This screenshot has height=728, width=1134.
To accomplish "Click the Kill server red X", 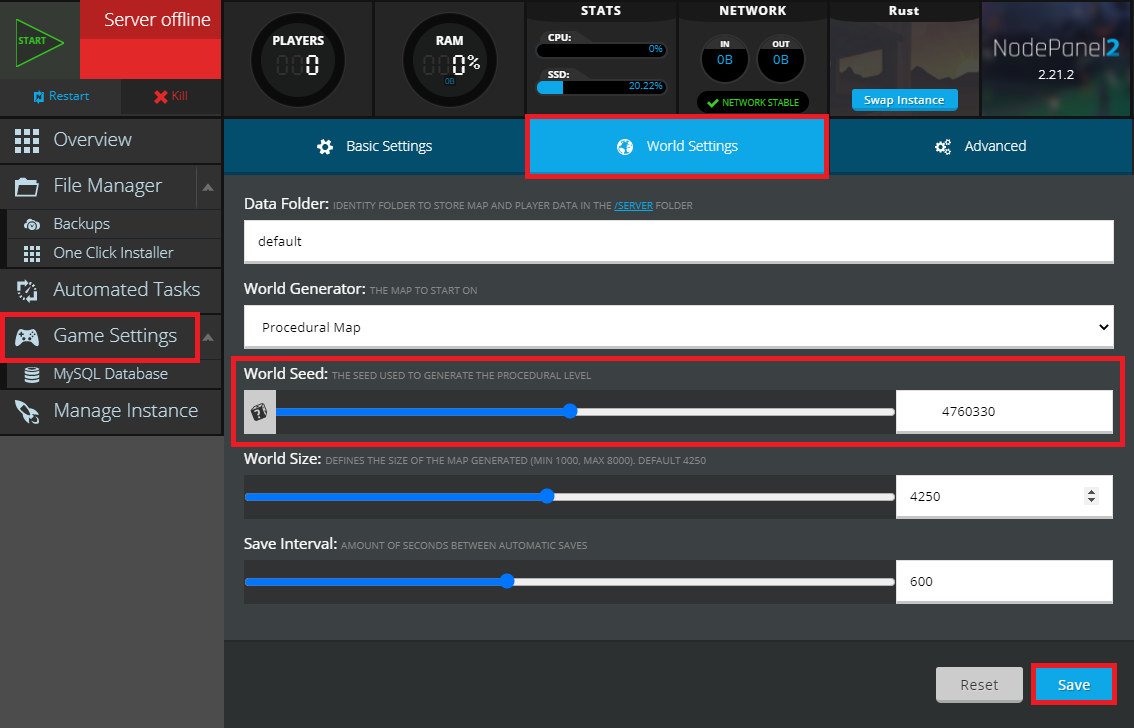I will click(170, 96).
